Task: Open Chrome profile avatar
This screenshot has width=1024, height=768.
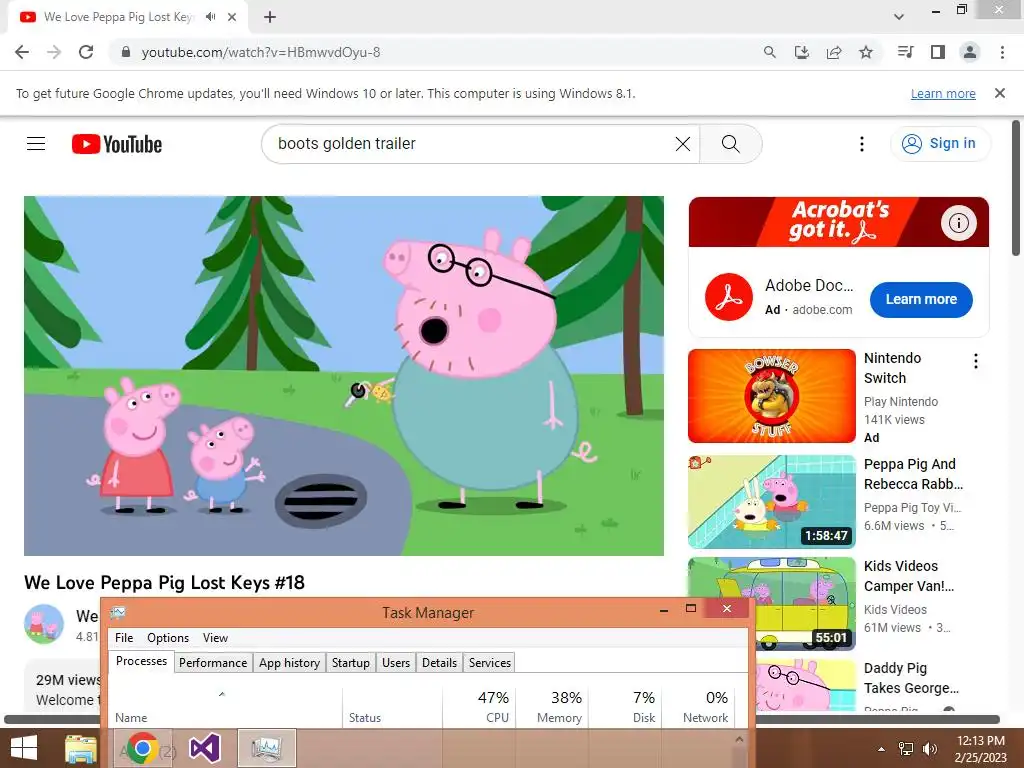Action: coord(970,52)
